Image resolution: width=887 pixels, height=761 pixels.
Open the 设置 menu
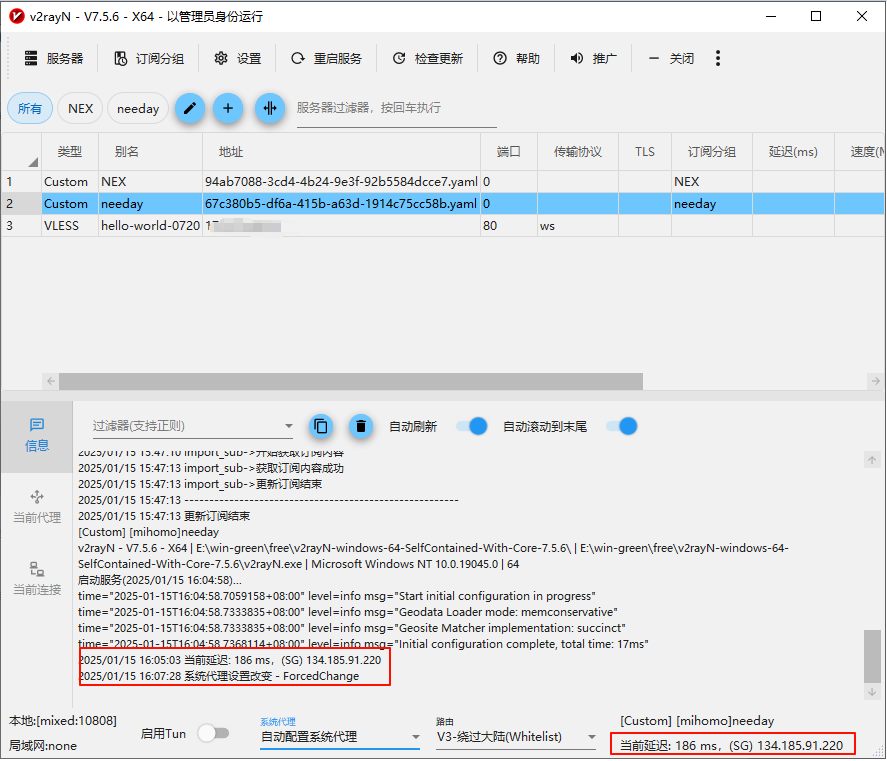click(238, 59)
